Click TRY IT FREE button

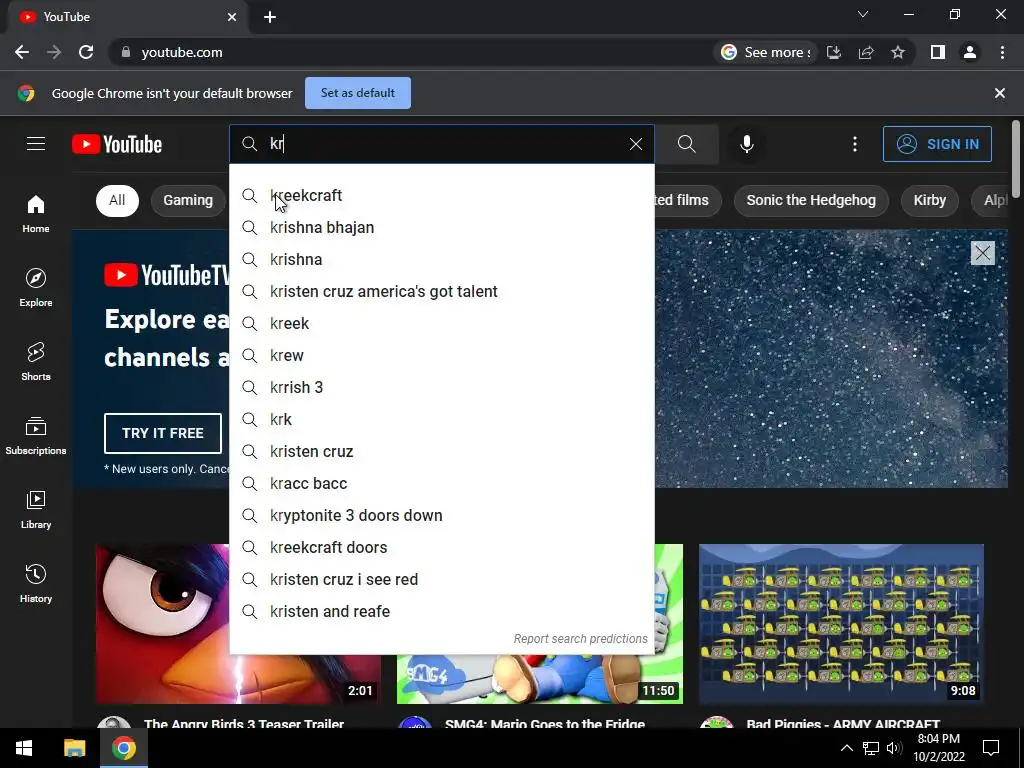(x=163, y=433)
